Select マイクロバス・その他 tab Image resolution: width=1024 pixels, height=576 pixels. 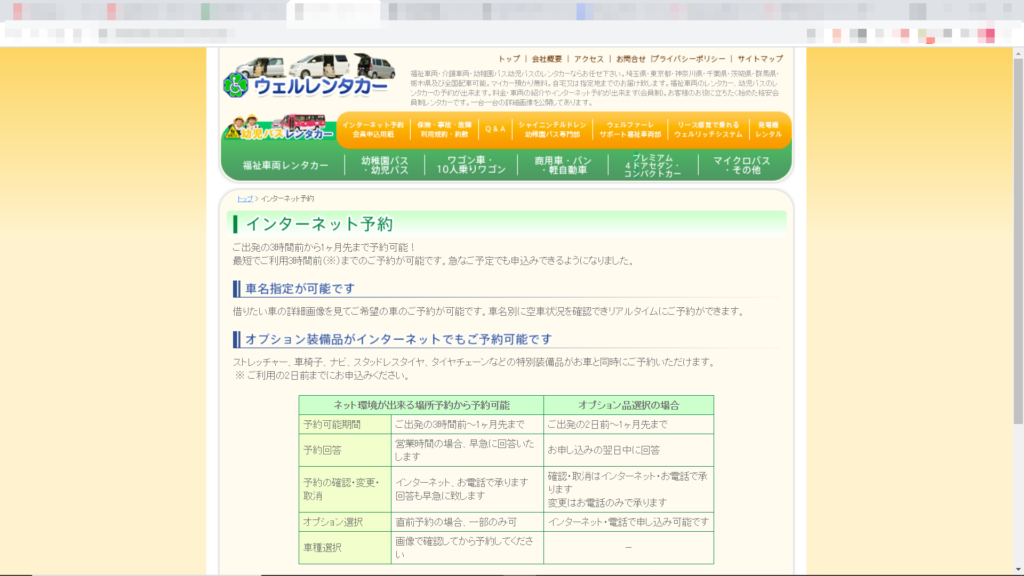(x=741, y=165)
